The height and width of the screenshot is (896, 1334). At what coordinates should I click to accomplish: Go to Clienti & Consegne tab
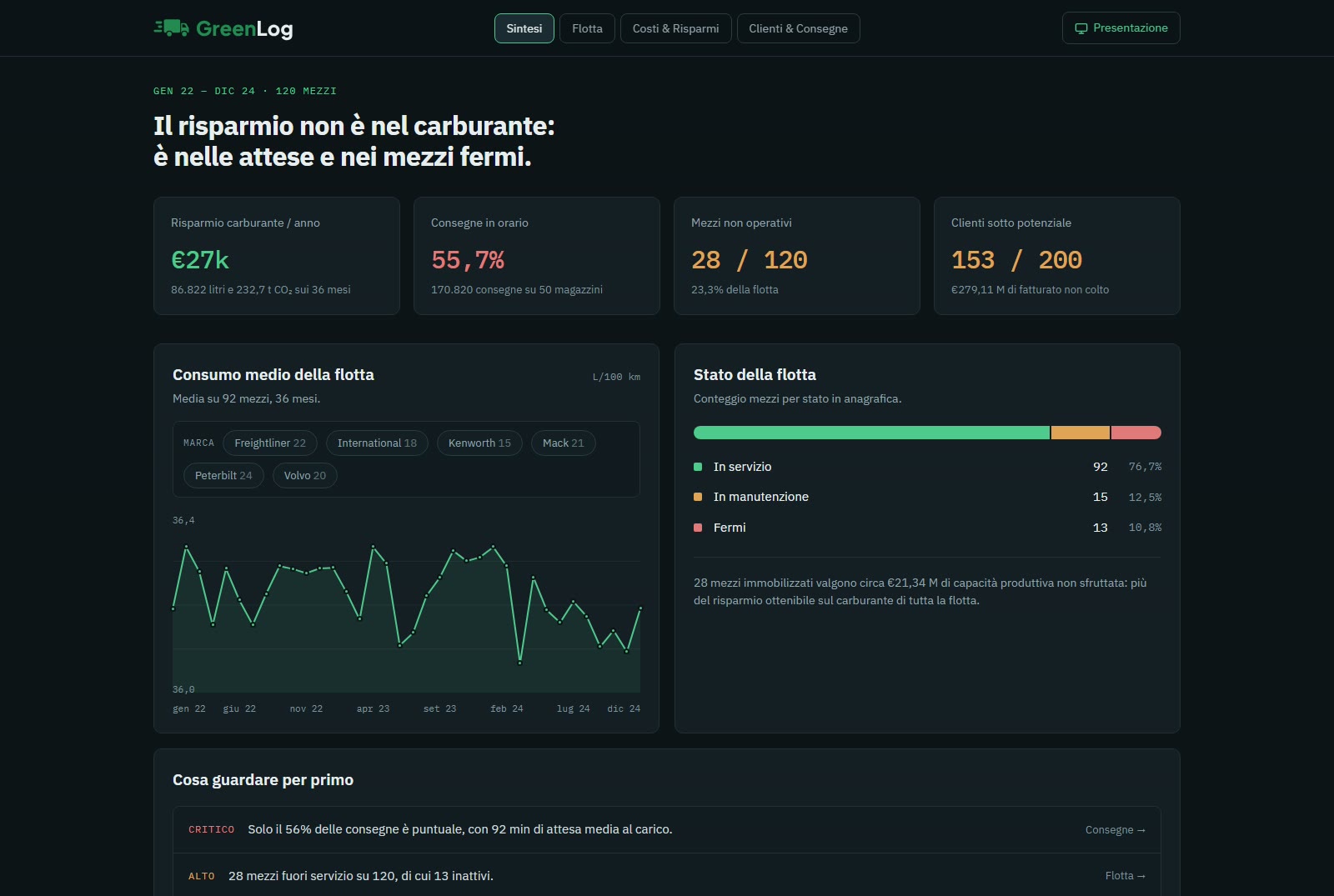pos(798,28)
